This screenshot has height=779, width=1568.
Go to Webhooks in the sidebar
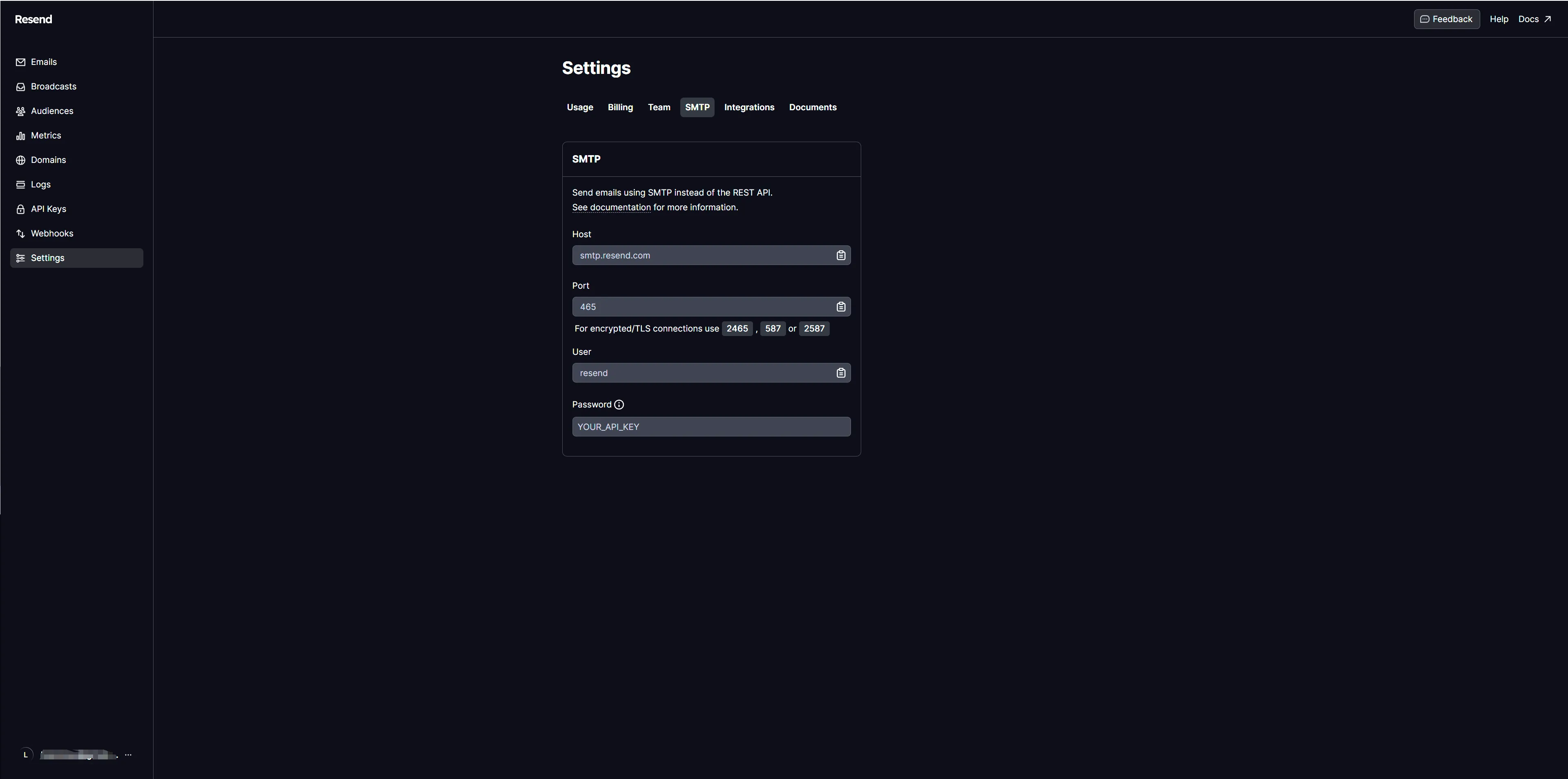77,234
